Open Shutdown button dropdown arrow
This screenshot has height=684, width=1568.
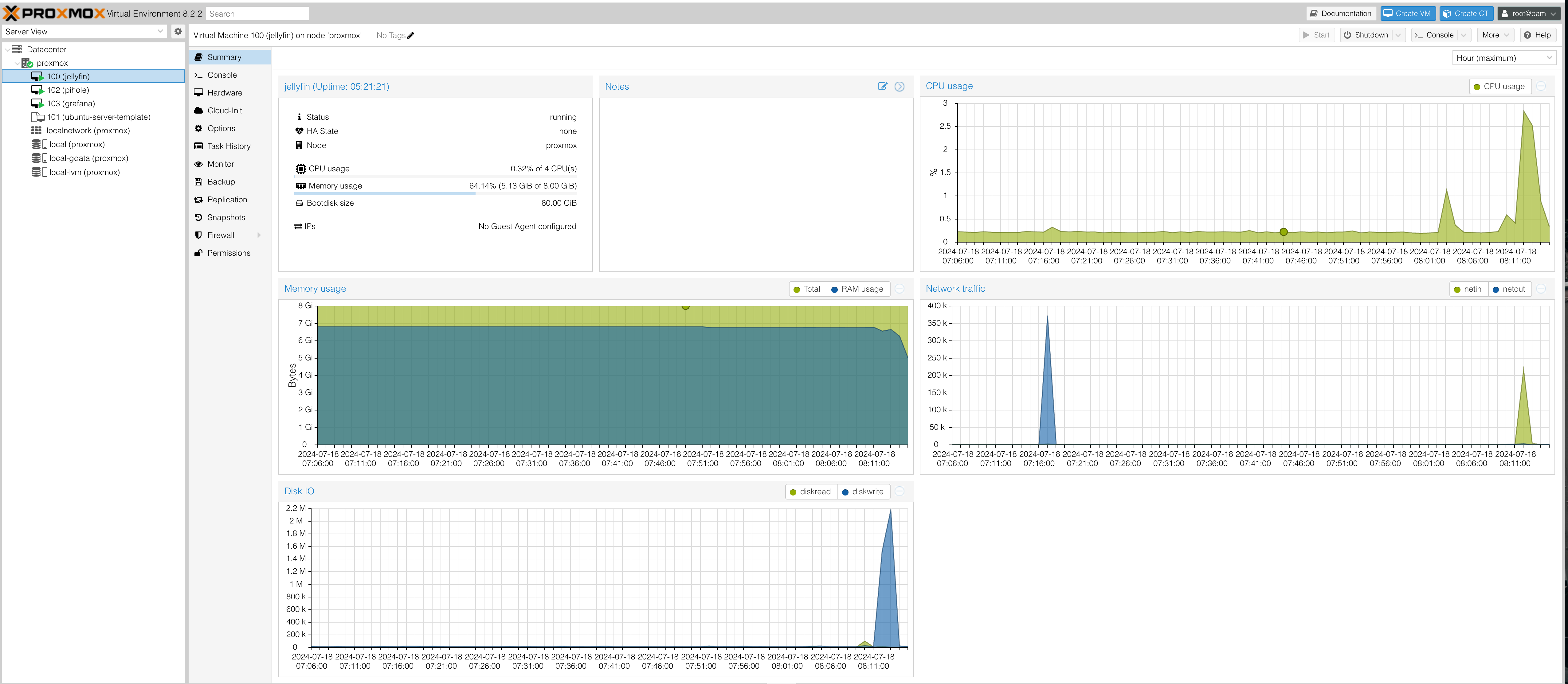[1398, 35]
